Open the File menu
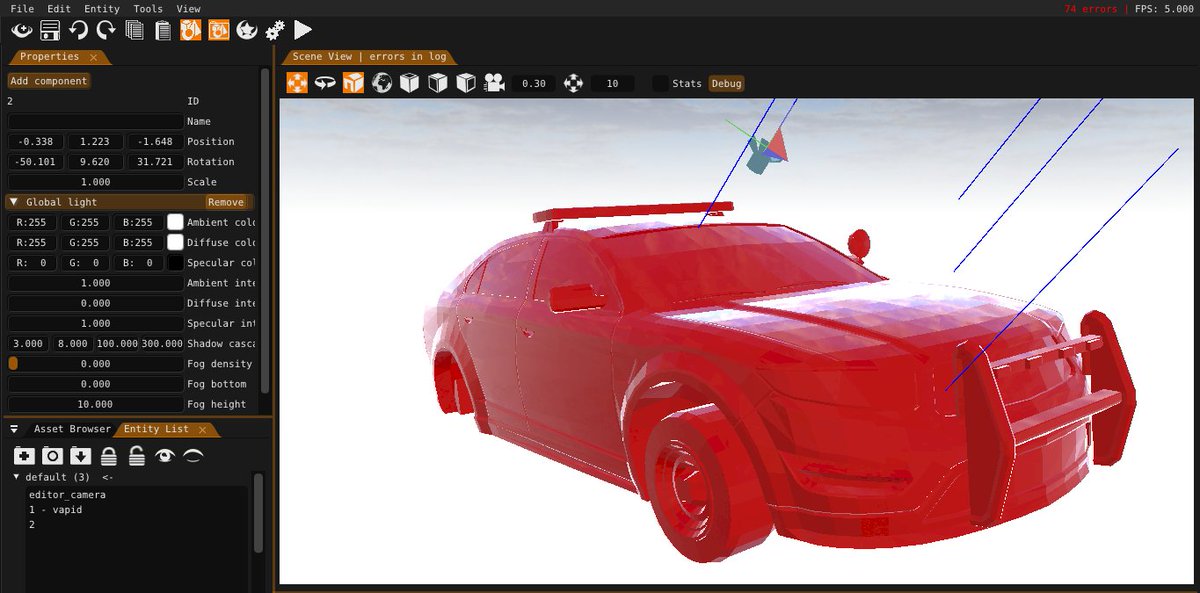The height and width of the screenshot is (593, 1200). coord(22,9)
